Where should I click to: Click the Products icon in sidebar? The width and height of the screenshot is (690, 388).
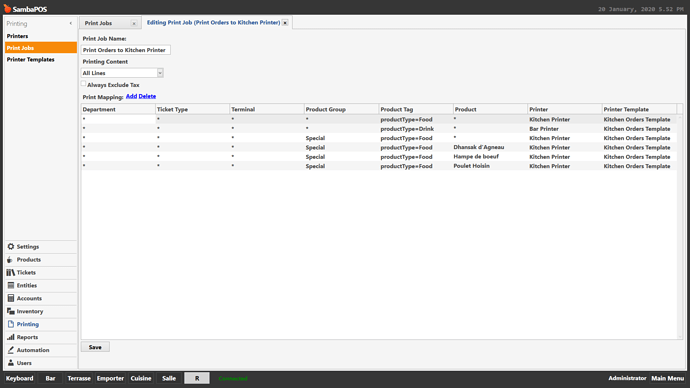(x=10, y=260)
